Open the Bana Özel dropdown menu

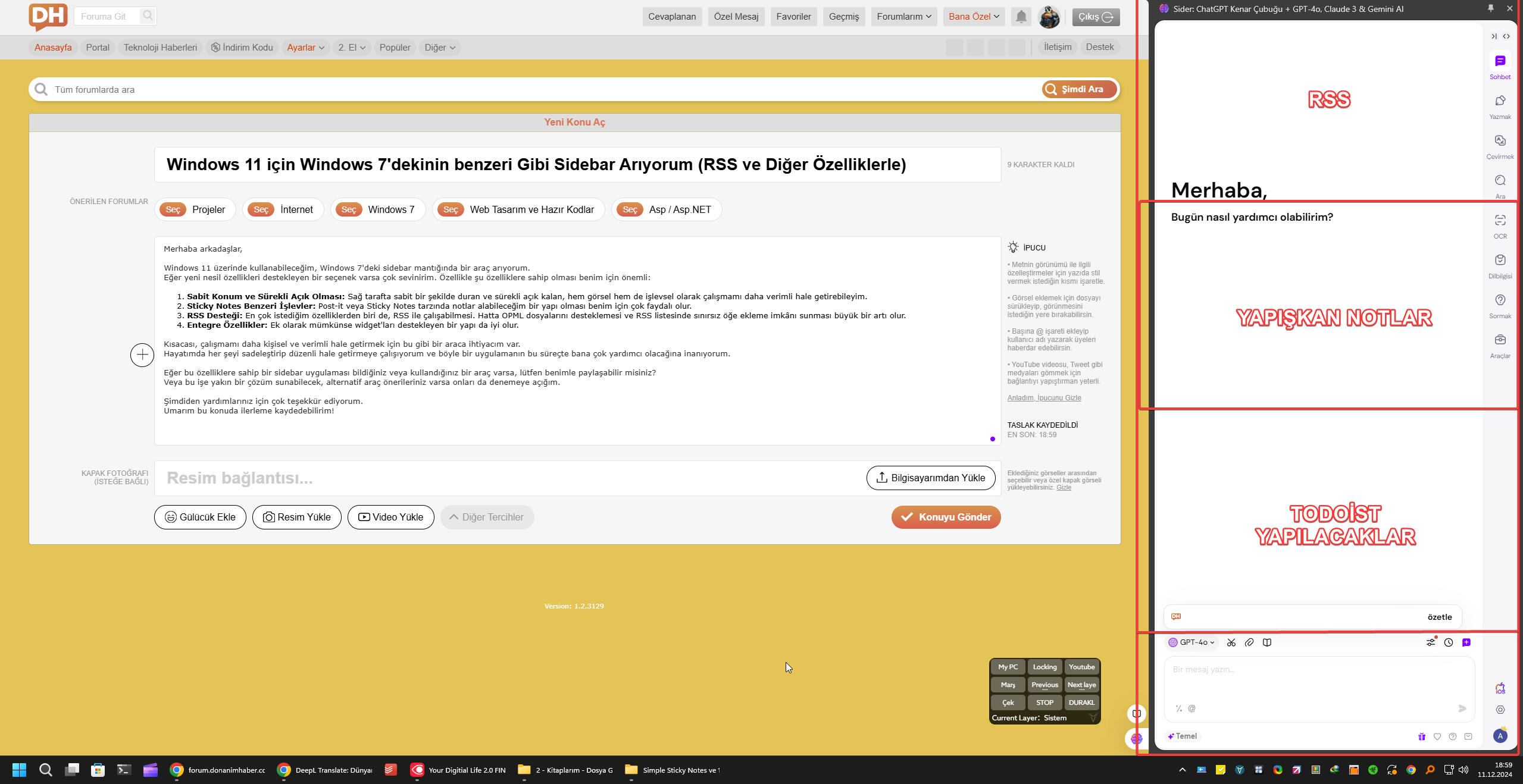pyautogui.click(x=974, y=17)
